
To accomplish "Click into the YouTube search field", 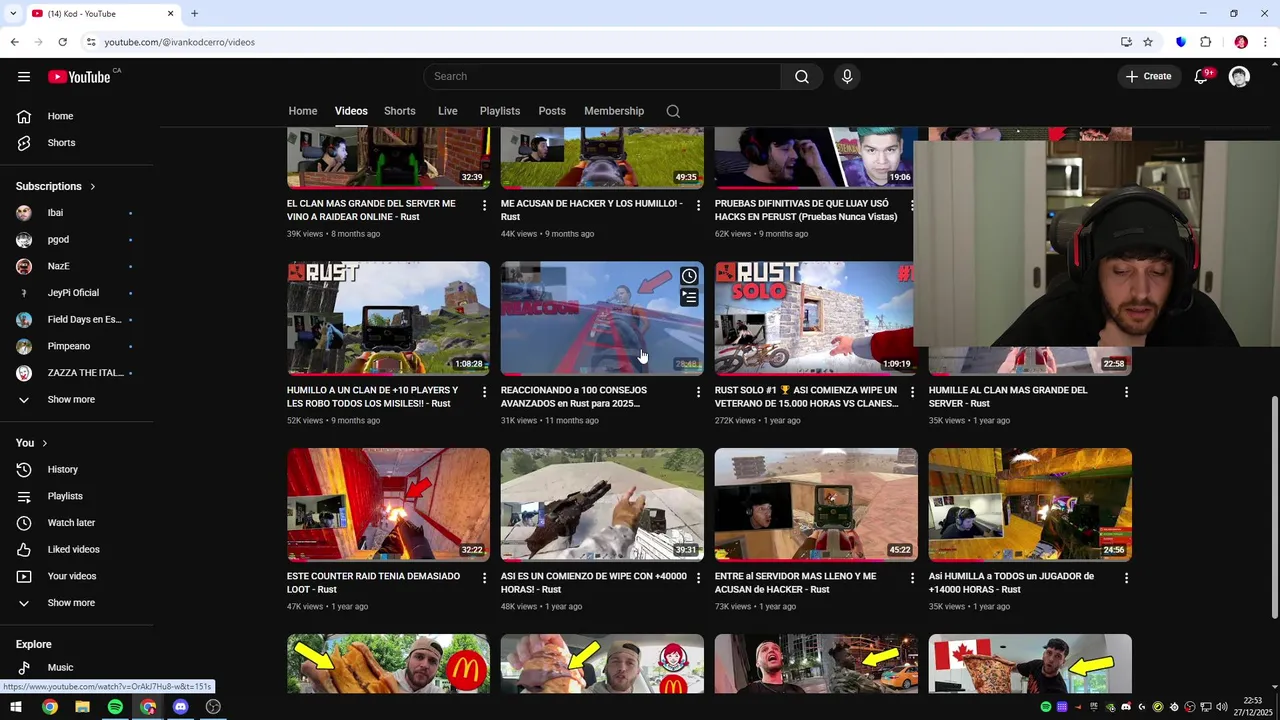I will (602, 76).
